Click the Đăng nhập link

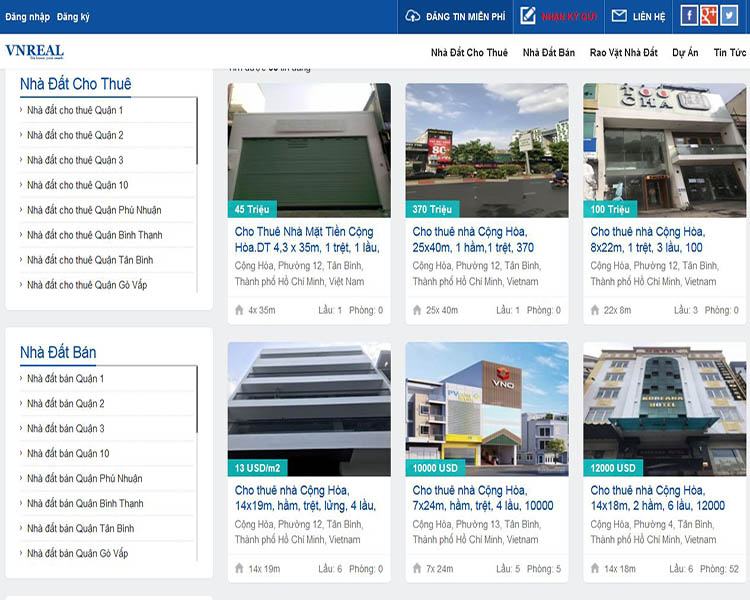(x=27, y=17)
